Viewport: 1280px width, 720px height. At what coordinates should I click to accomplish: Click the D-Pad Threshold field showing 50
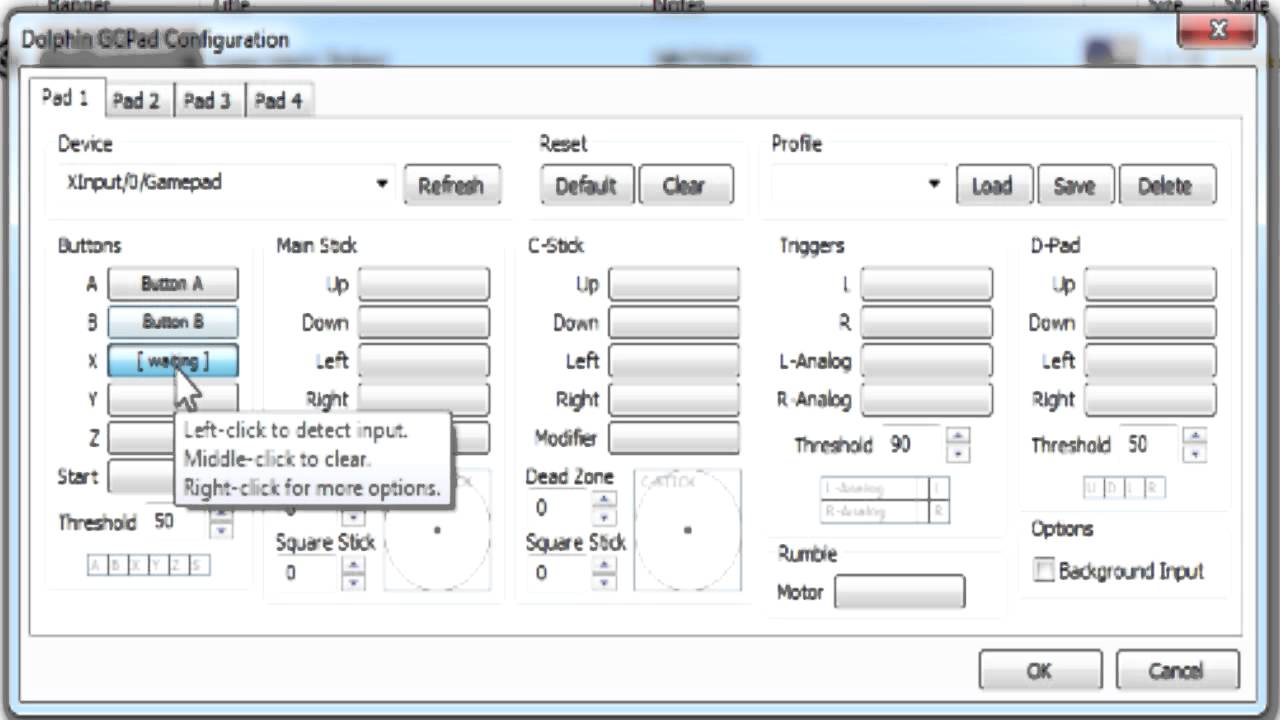pyautogui.click(x=1151, y=445)
